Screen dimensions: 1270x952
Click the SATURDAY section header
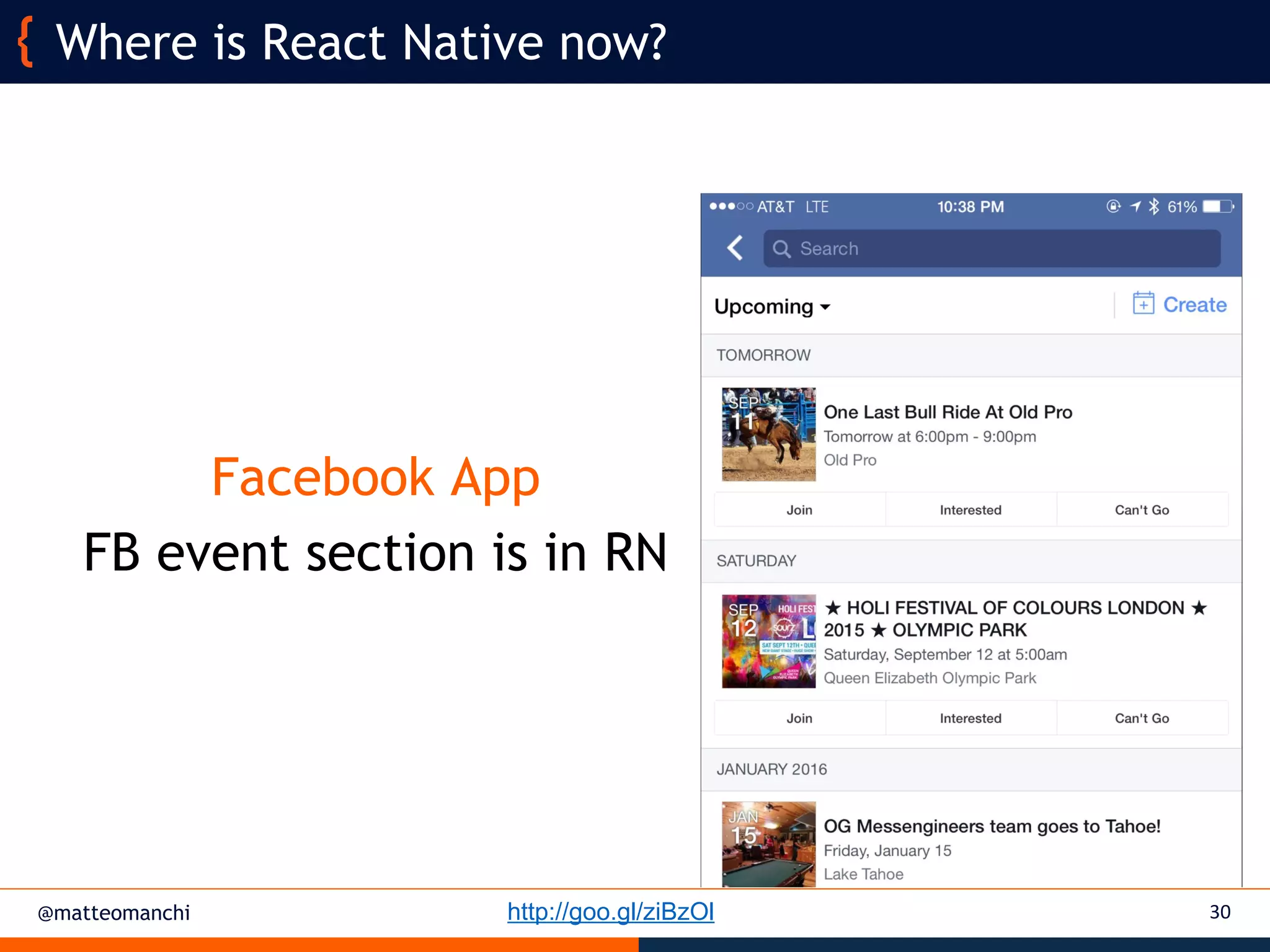click(x=971, y=561)
